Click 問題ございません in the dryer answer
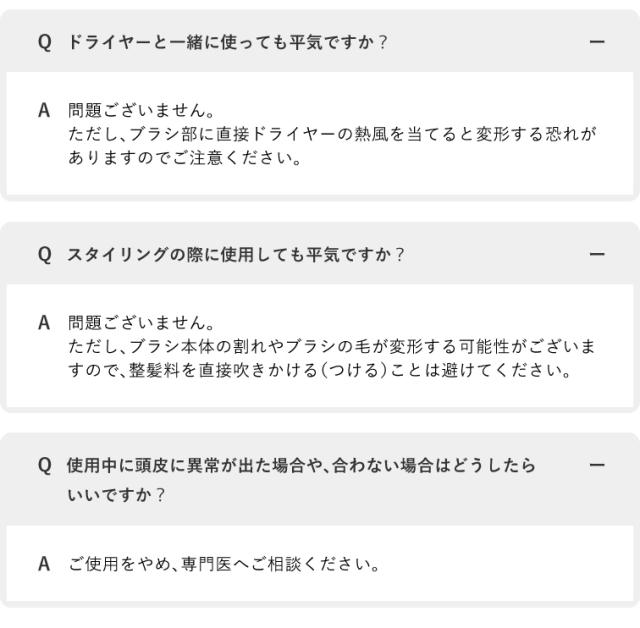640x628 pixels. coord(141,111)
